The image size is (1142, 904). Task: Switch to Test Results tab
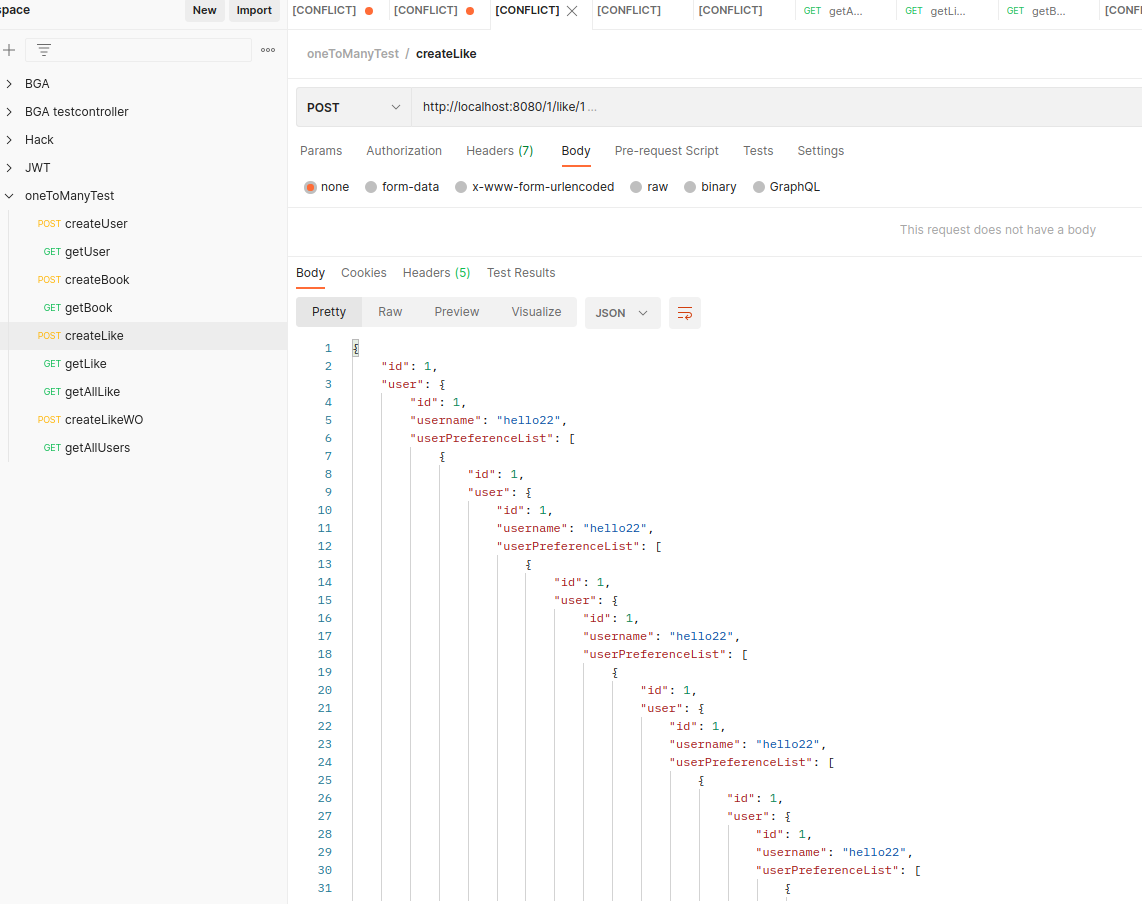pyautogui.click(x=521, y=272)
